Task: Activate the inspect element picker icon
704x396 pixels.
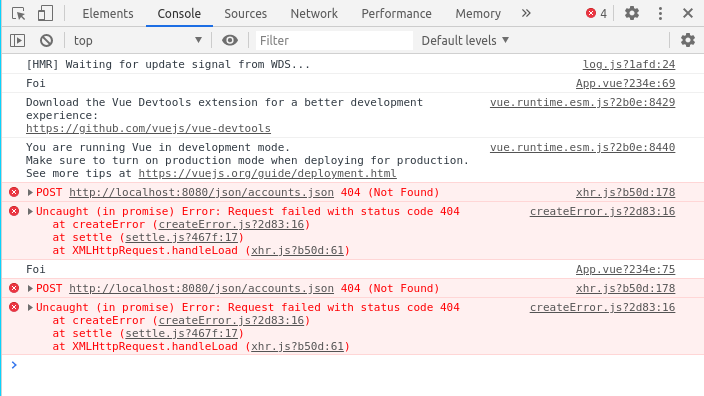Action: pyautogui.click(x=19, y=13)
